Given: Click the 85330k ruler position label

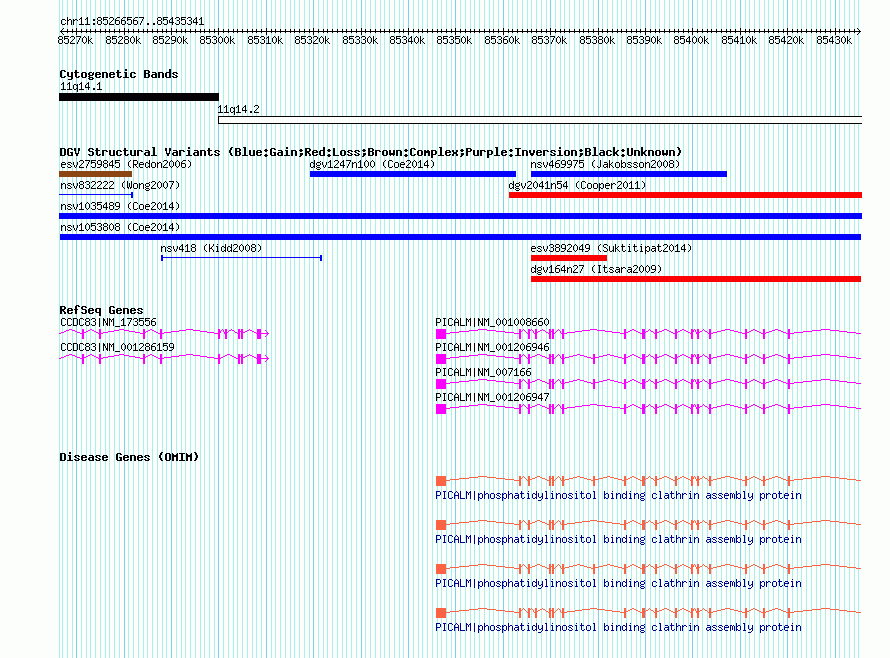Looking at the screenshot, I should [360, 40].
